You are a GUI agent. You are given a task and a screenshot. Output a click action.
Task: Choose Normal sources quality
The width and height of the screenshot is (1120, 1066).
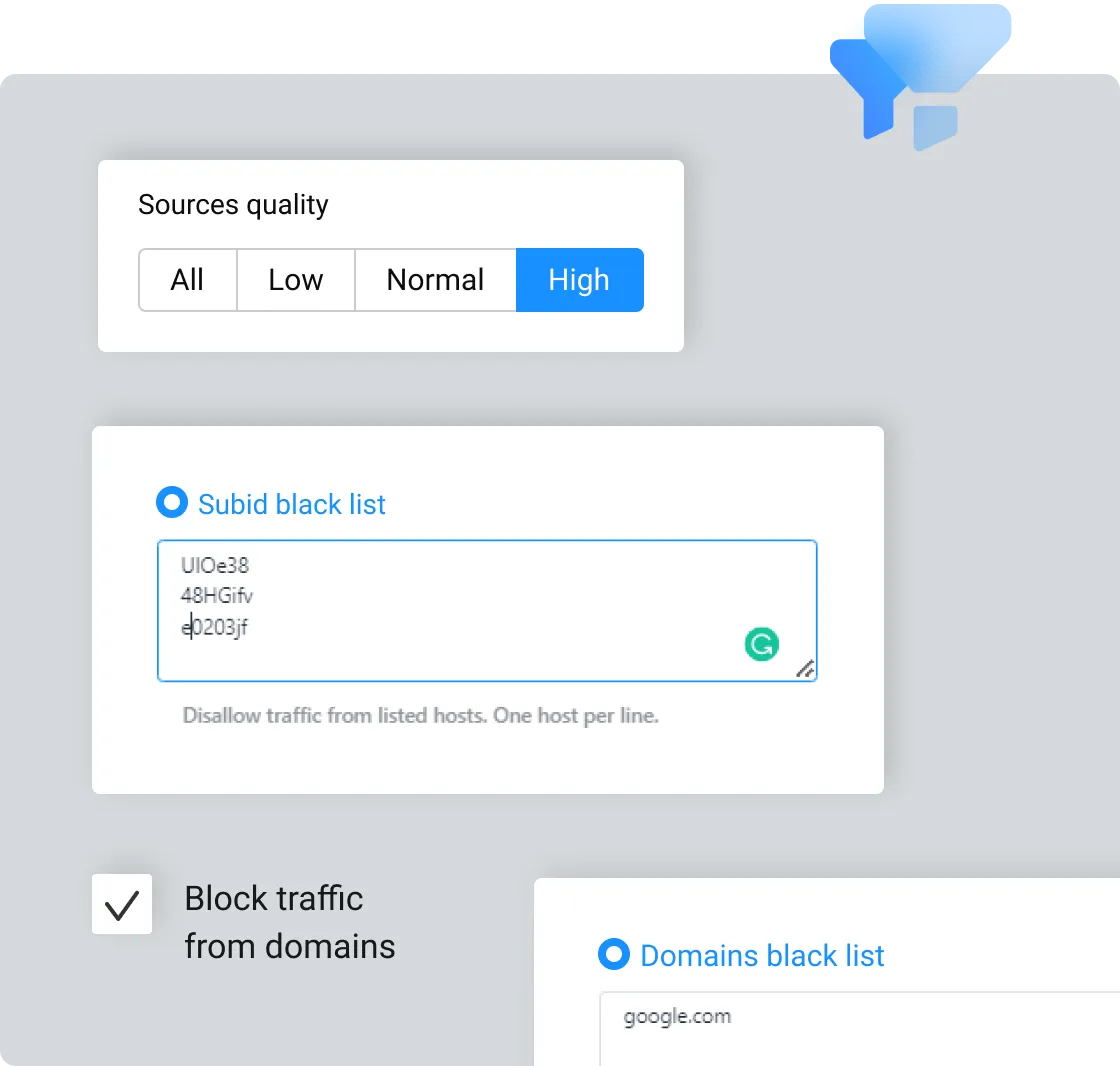pyautogui.click(x=435, y=280)
